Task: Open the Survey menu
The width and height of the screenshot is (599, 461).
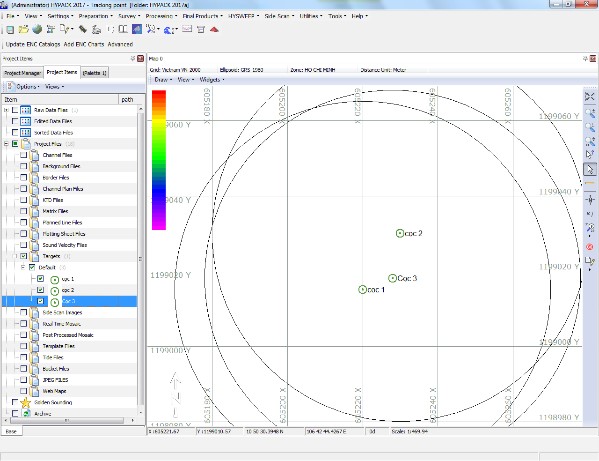Action: coord(129,16)
